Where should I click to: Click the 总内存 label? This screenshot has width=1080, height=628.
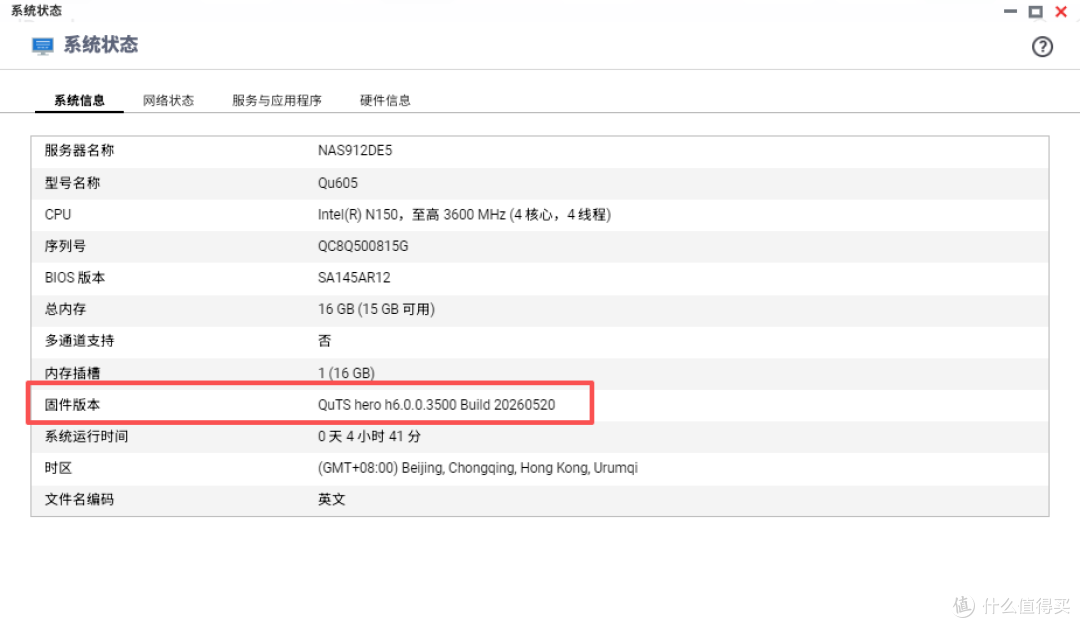click(65, 309)
